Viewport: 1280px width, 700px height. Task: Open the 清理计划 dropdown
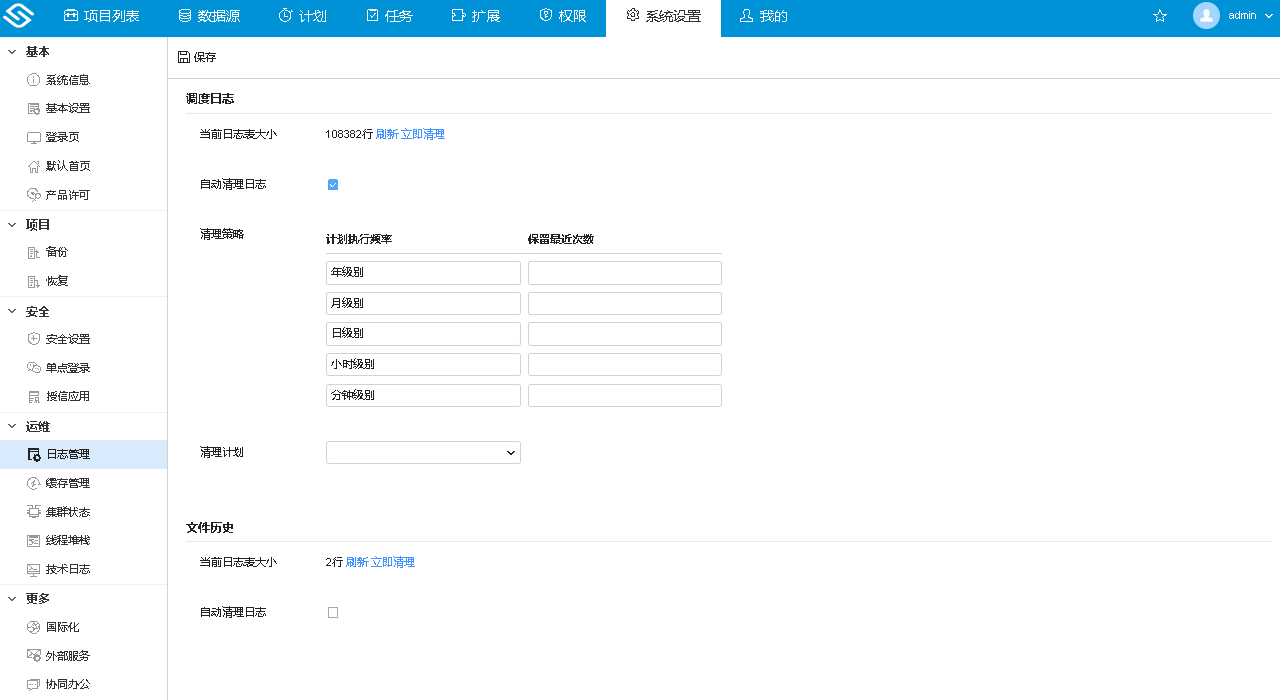click(x=422, y=452)
